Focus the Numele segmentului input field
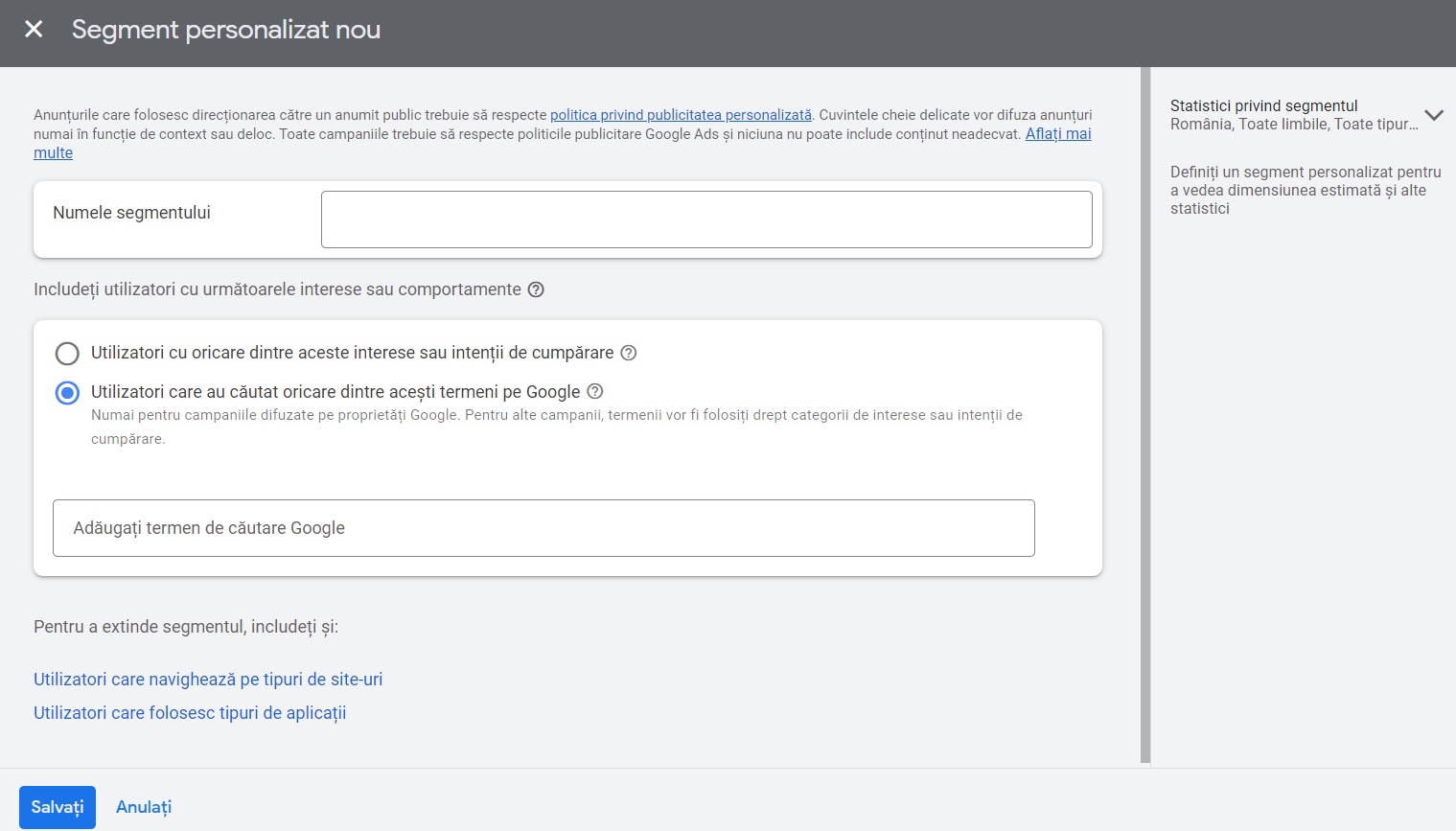 706,219
